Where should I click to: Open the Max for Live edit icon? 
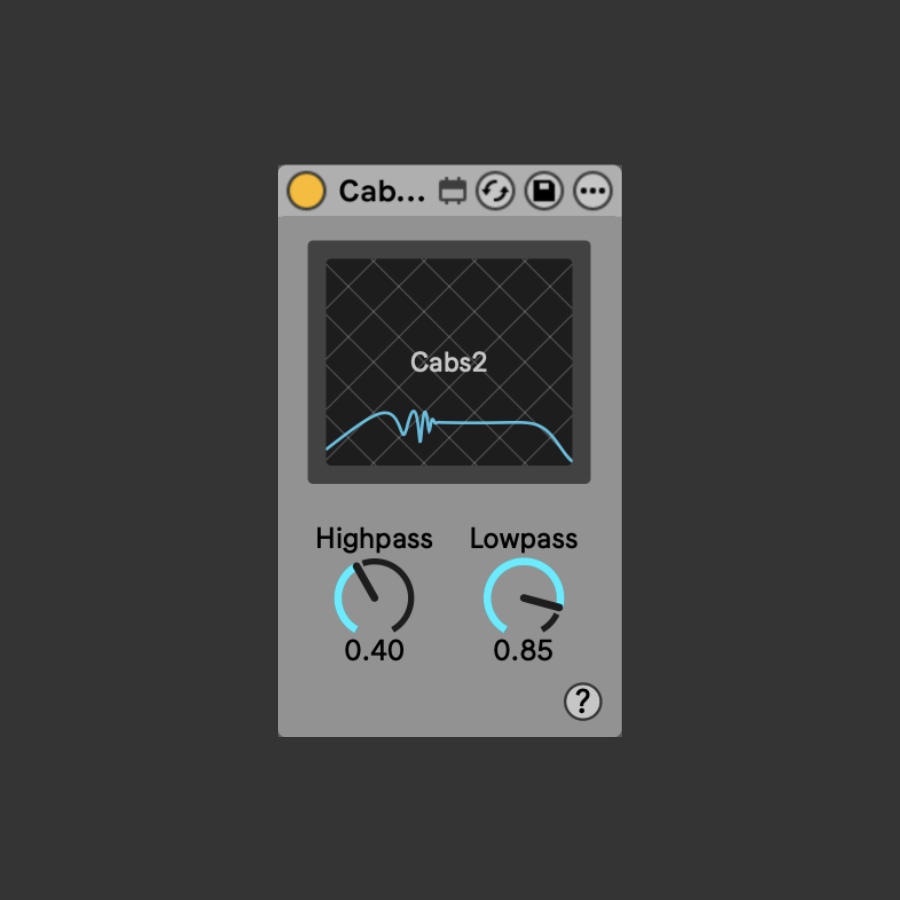click(x=452, y=191)
